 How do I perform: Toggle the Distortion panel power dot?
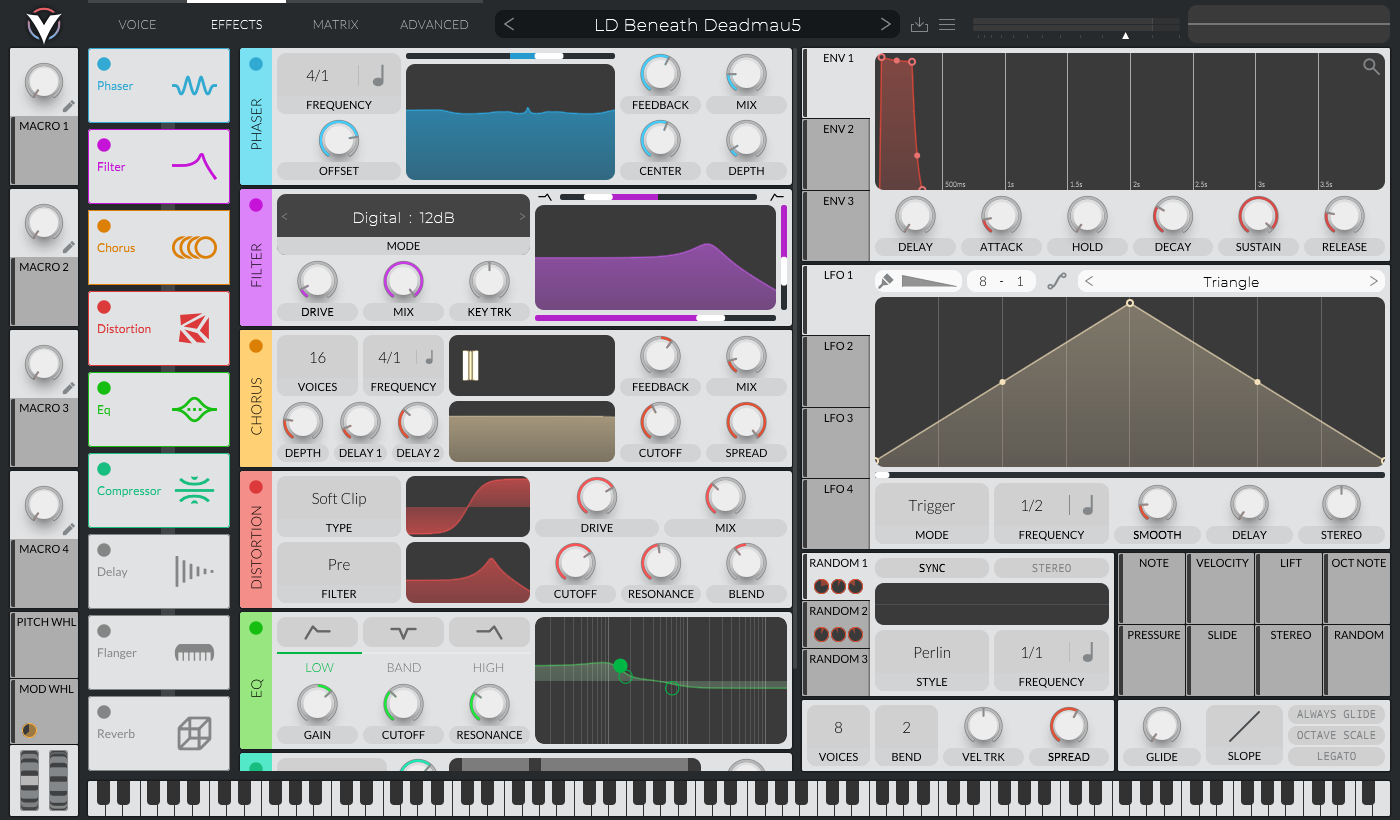[x=256, y=487]
